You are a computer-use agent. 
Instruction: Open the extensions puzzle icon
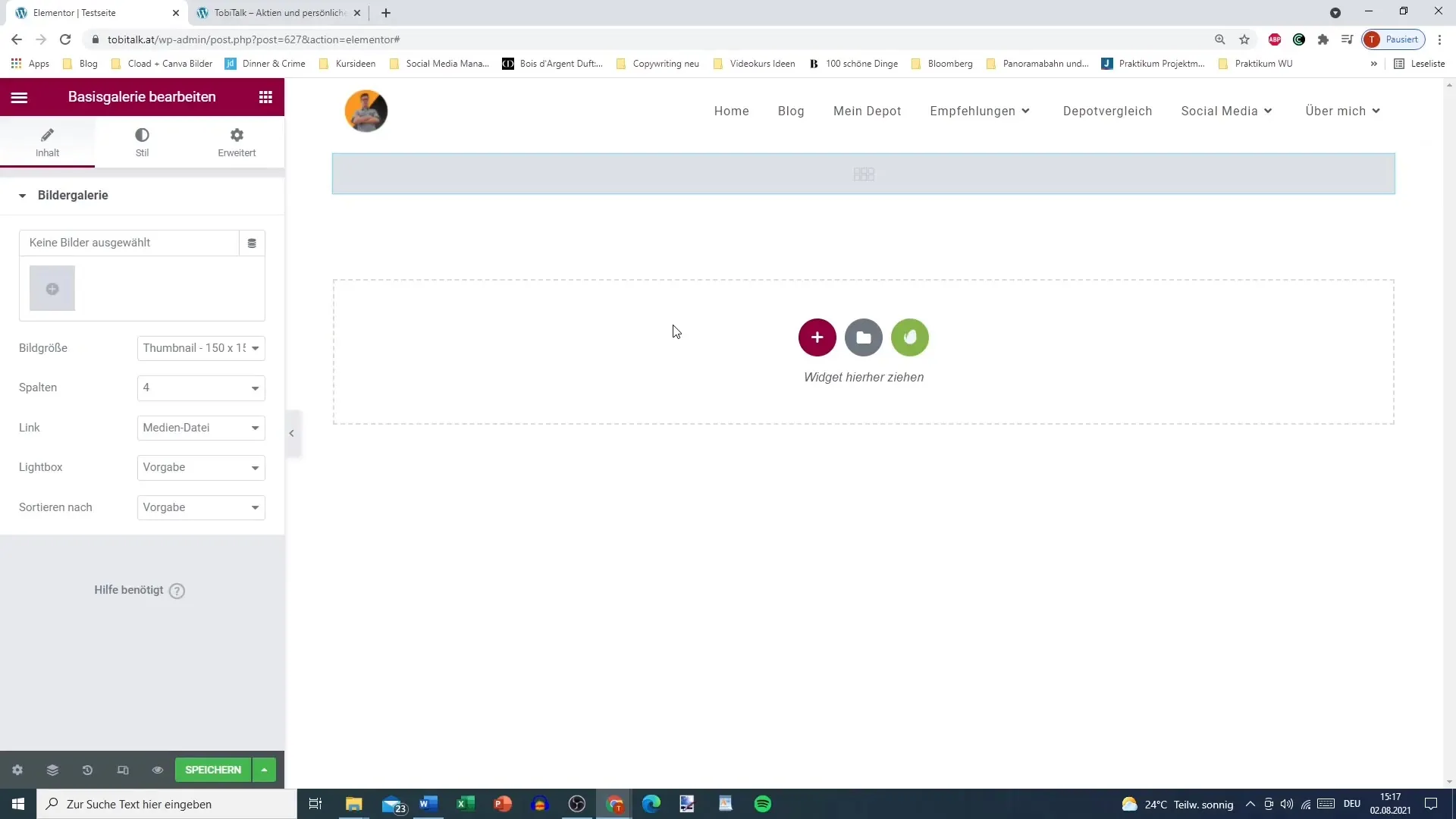point(1323,39)
